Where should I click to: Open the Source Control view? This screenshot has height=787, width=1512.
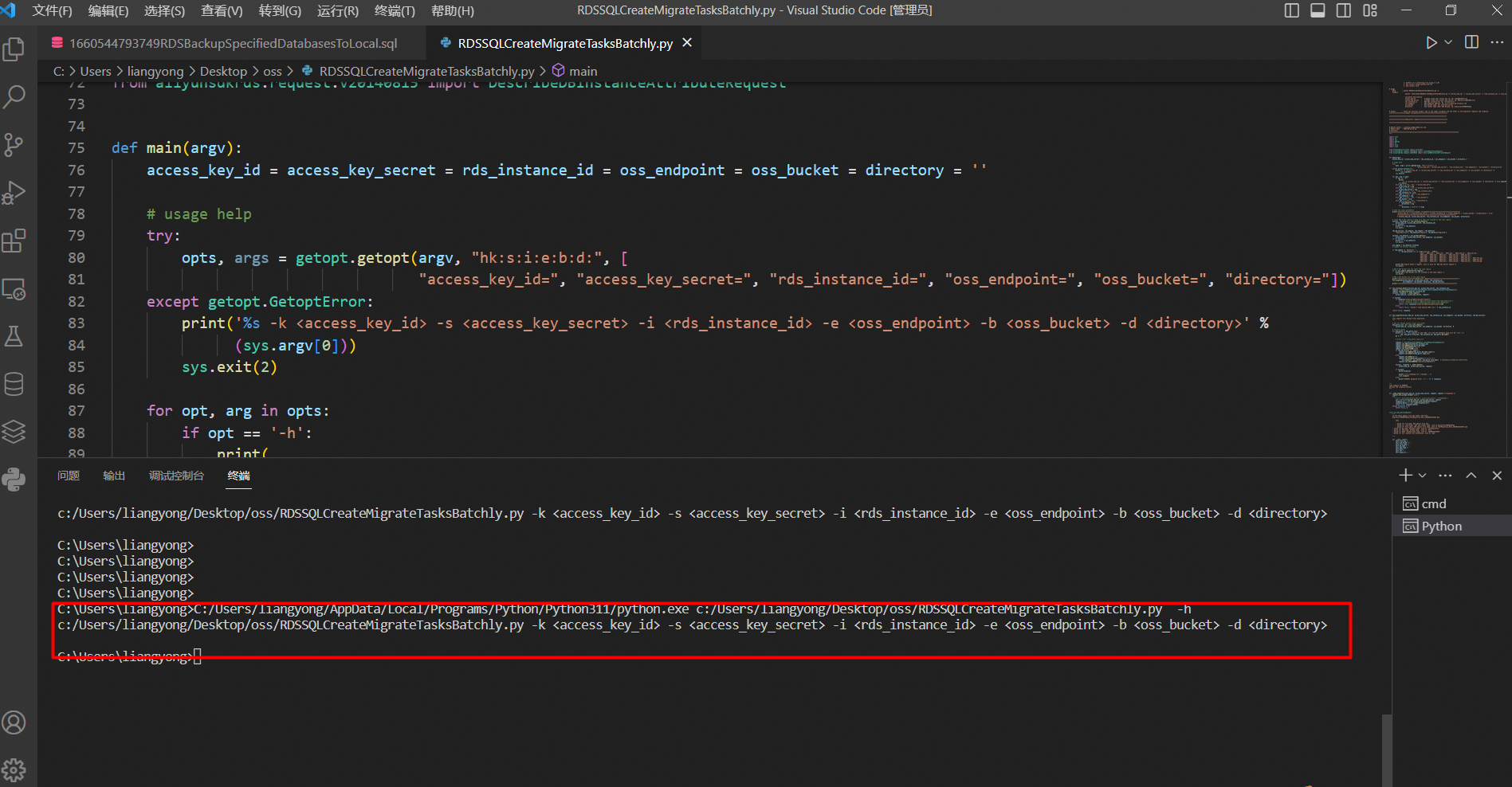(x=14, y=145)
